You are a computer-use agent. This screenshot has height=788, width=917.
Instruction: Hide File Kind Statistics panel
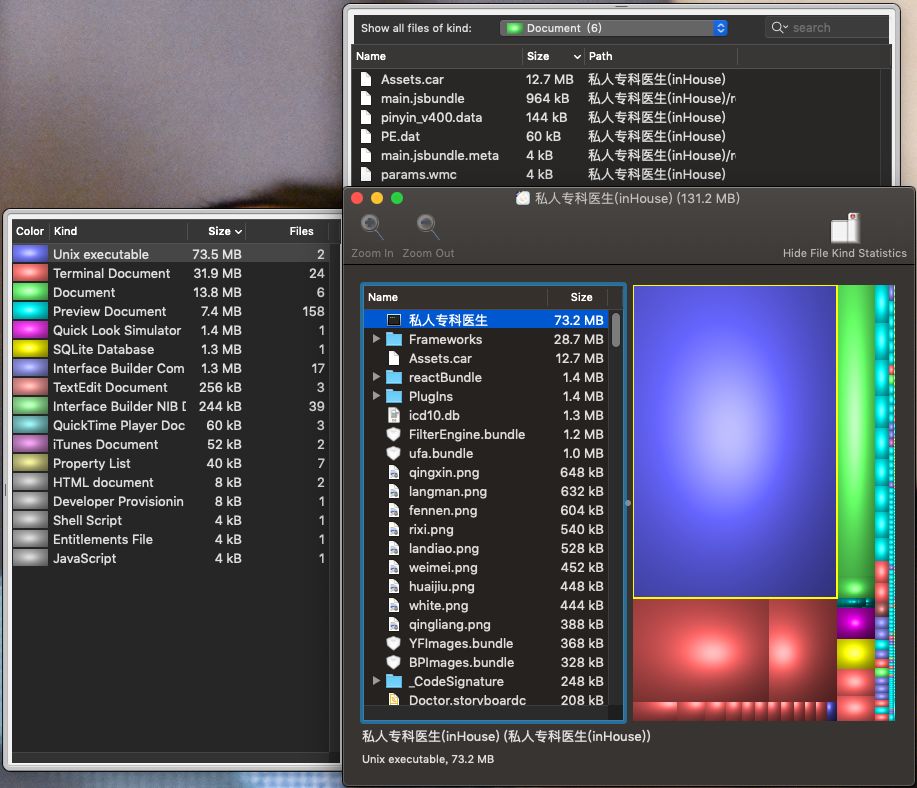[x=845, y=235]
